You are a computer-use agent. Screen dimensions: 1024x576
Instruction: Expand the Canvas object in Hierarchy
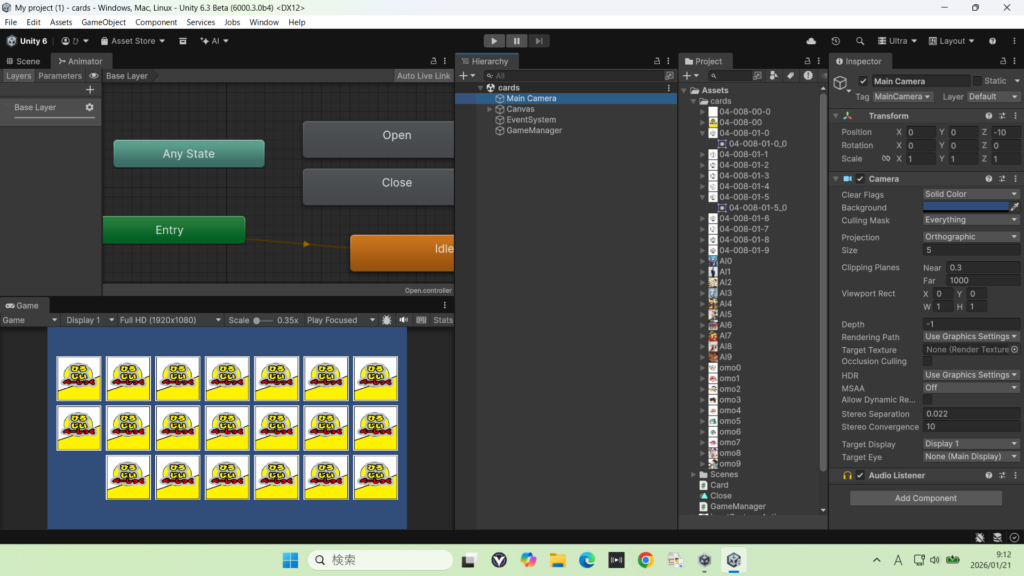point(489,109)
